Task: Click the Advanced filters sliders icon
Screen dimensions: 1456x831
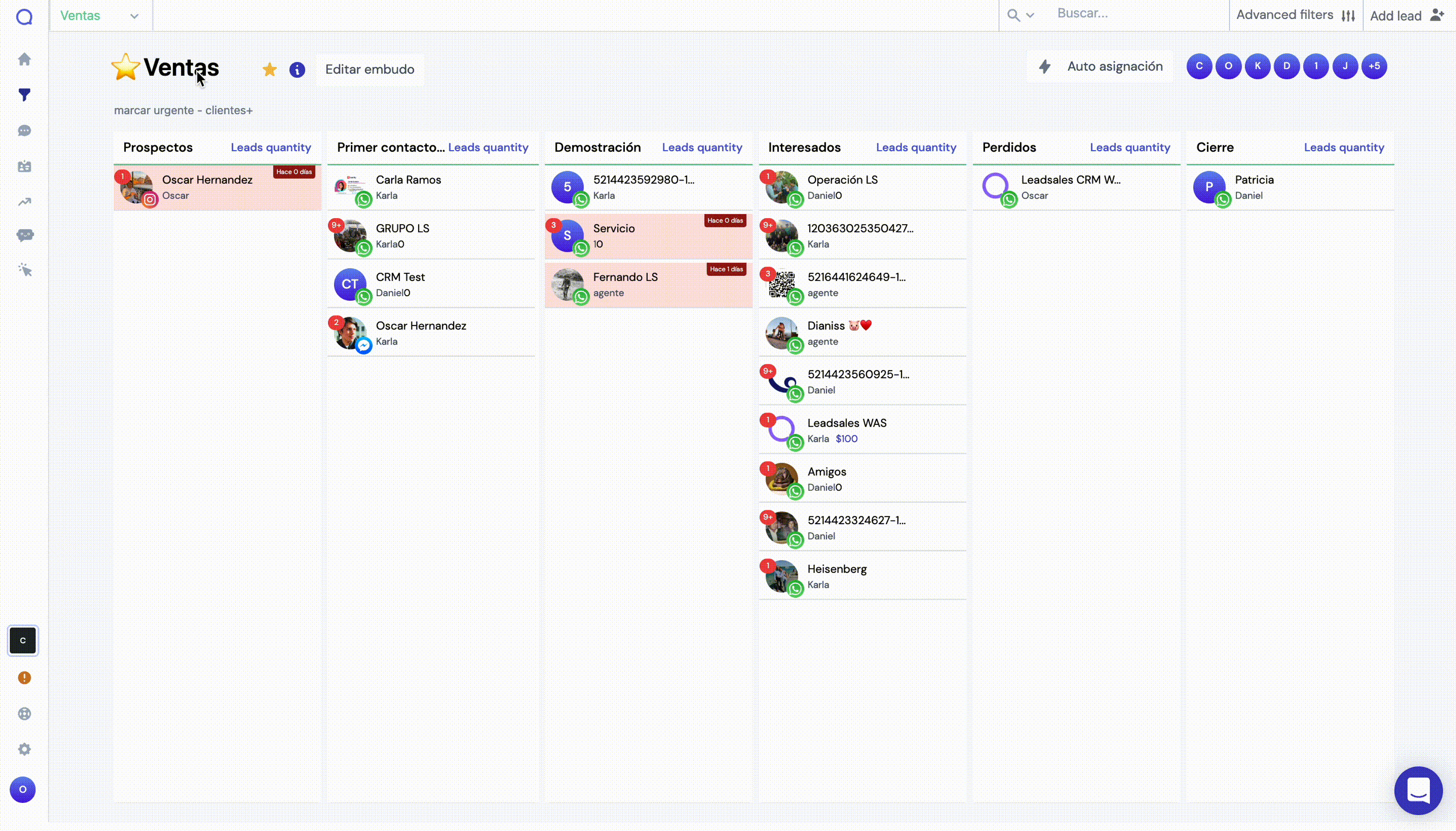Action: click(x=1348, y=16)
